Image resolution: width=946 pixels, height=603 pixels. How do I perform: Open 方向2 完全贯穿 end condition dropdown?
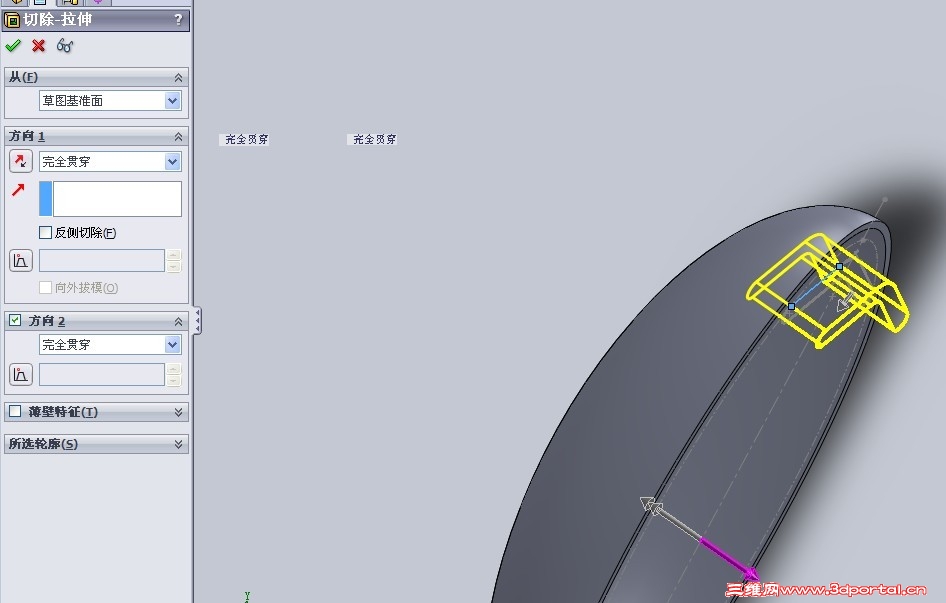coord(173,344)
